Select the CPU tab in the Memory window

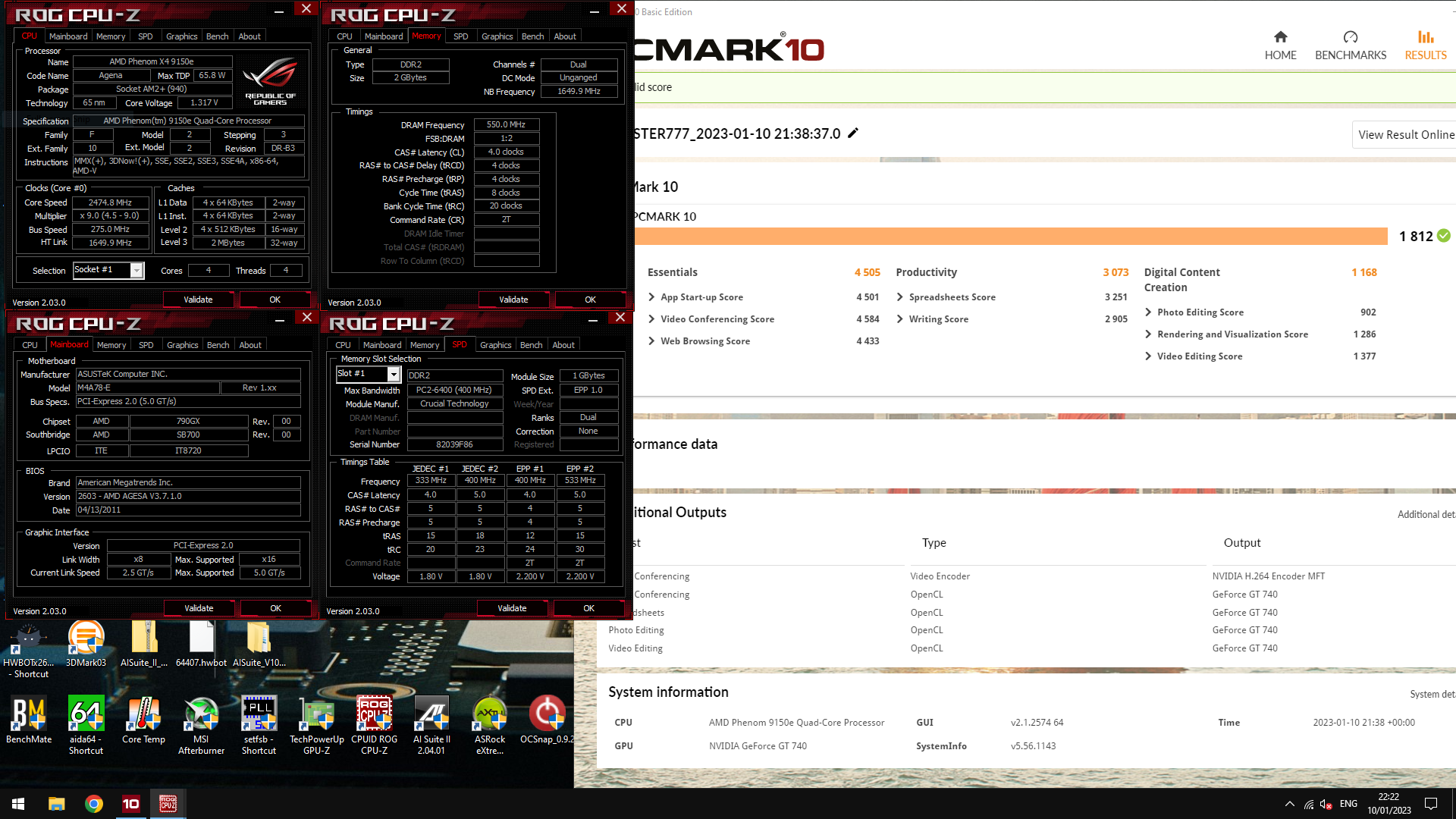click(x=344, y=36)
